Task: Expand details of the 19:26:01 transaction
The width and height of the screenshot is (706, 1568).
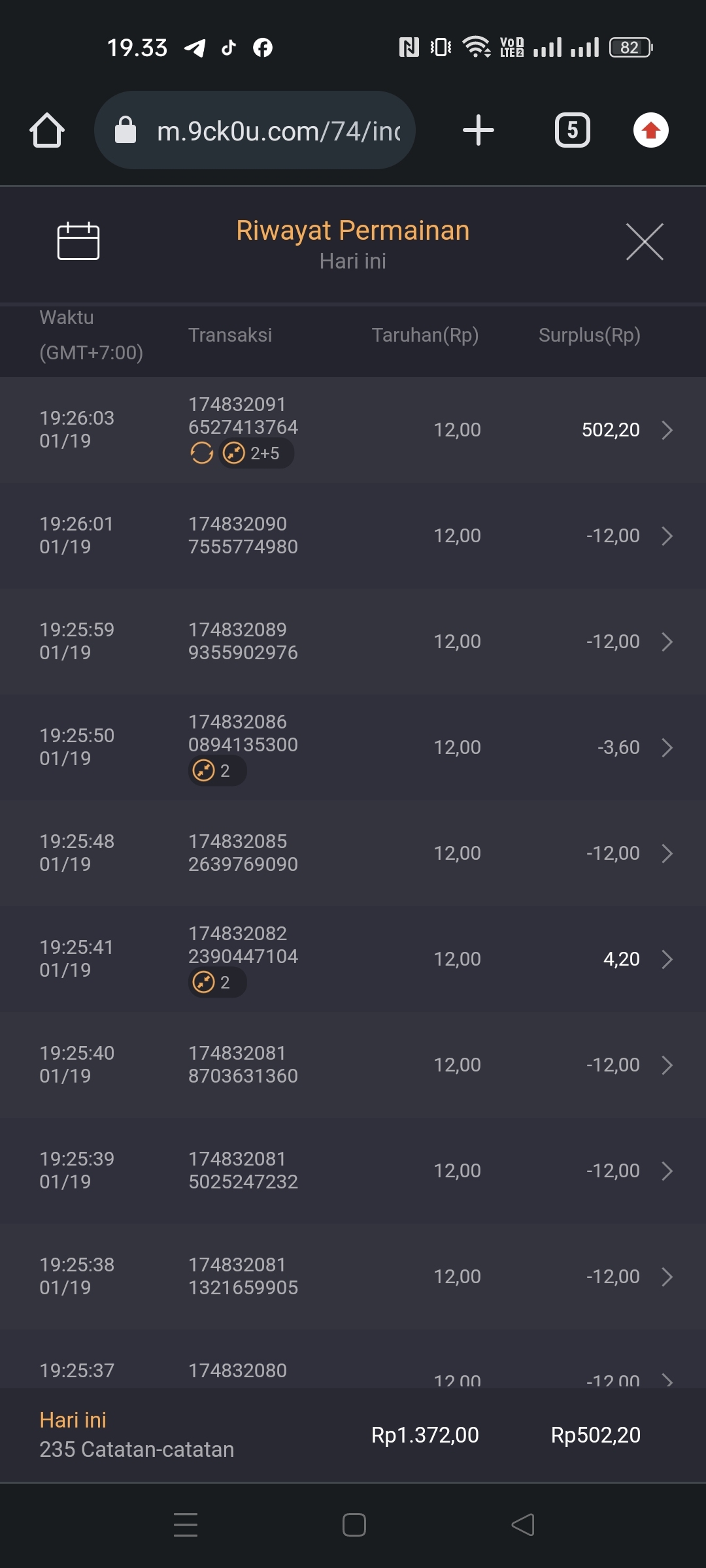Action: click(667, 536)
